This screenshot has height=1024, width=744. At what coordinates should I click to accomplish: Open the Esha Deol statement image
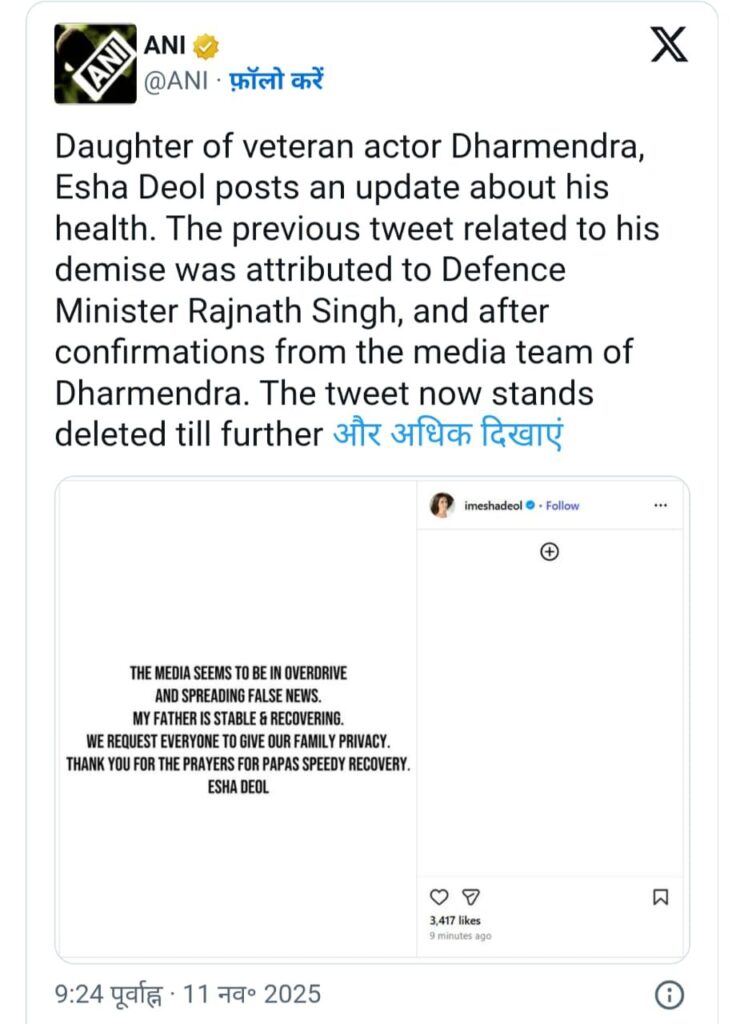[239, 716]
